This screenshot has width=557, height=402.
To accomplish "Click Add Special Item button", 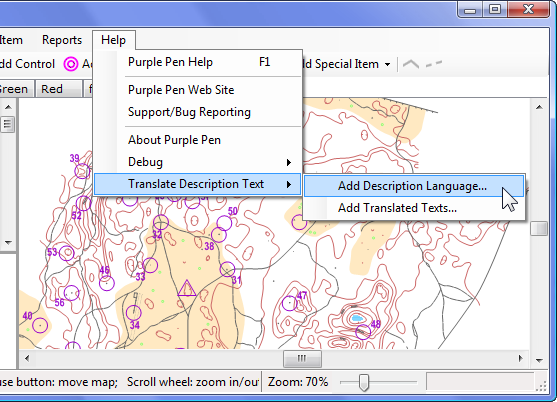I will pyautogui.click(x=341, y=64).
